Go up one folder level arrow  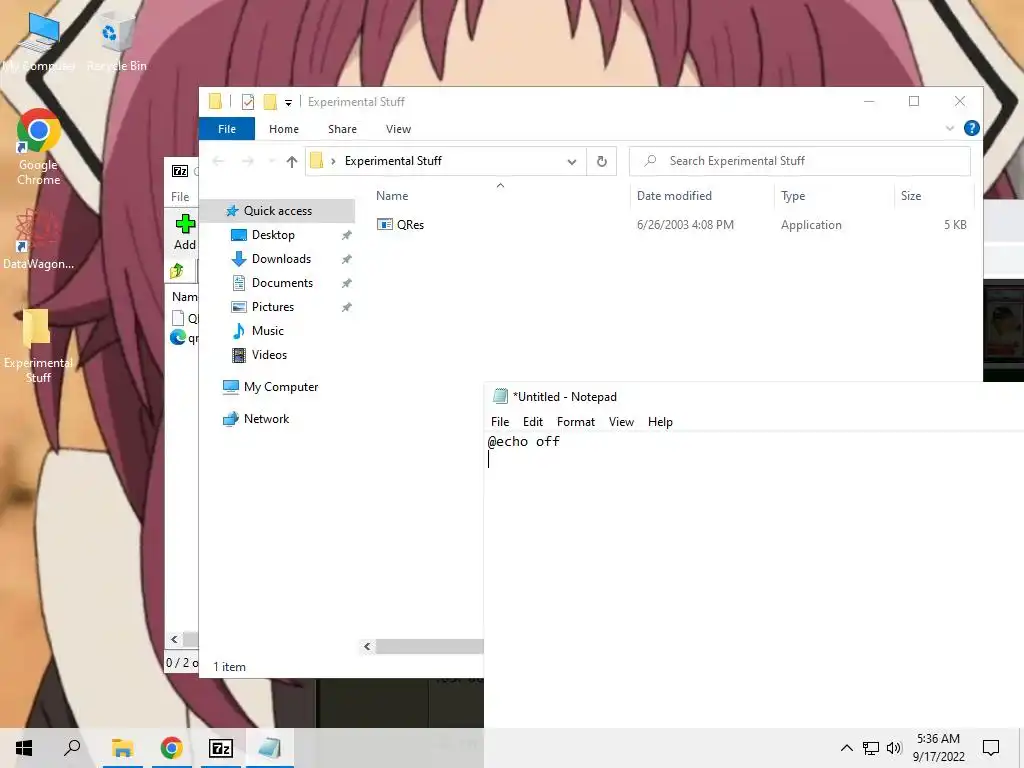click(x=292, y=161)
